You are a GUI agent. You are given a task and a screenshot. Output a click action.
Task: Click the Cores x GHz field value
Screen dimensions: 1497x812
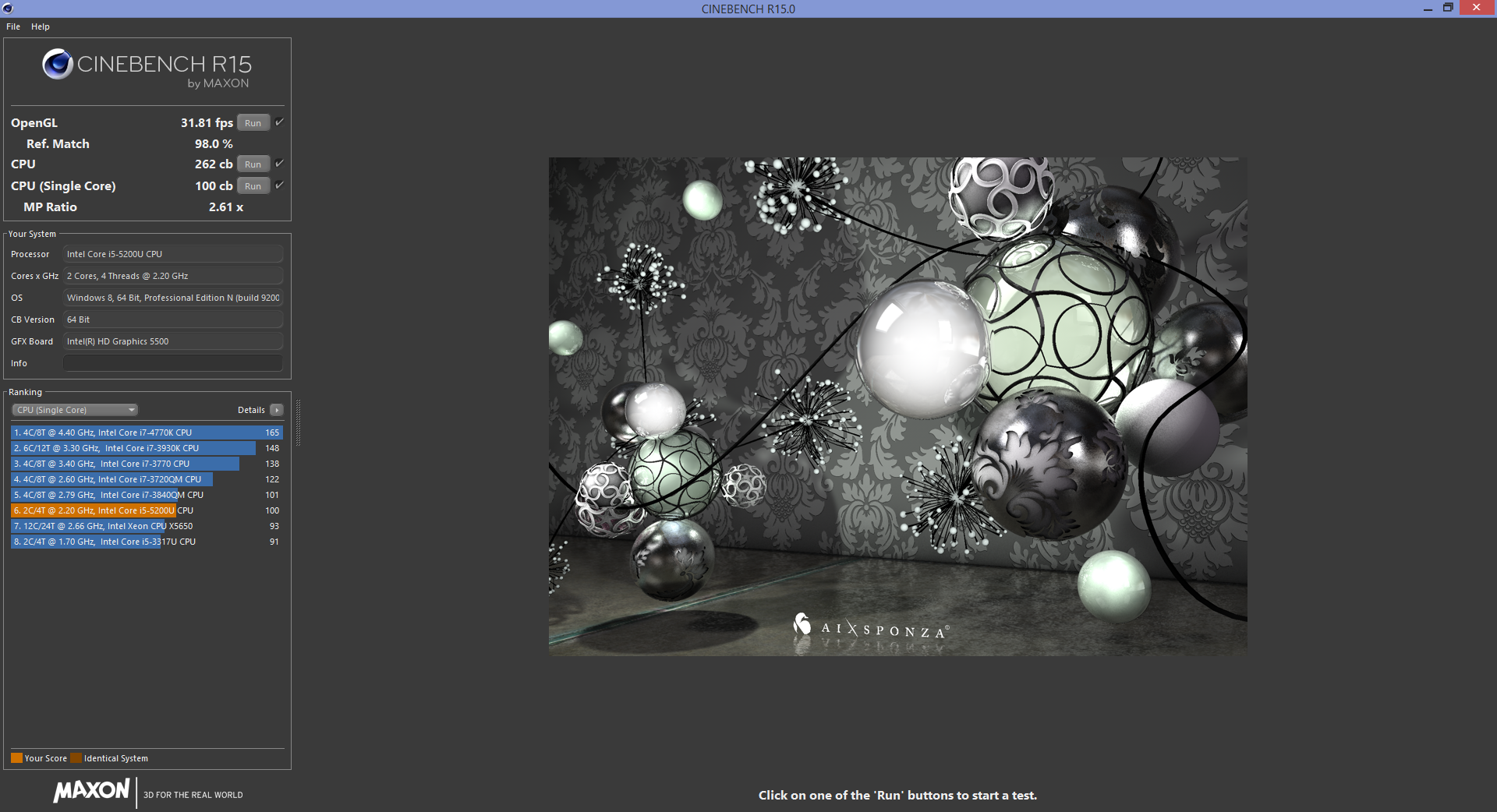pyautogui.click(x=173, y=276)
